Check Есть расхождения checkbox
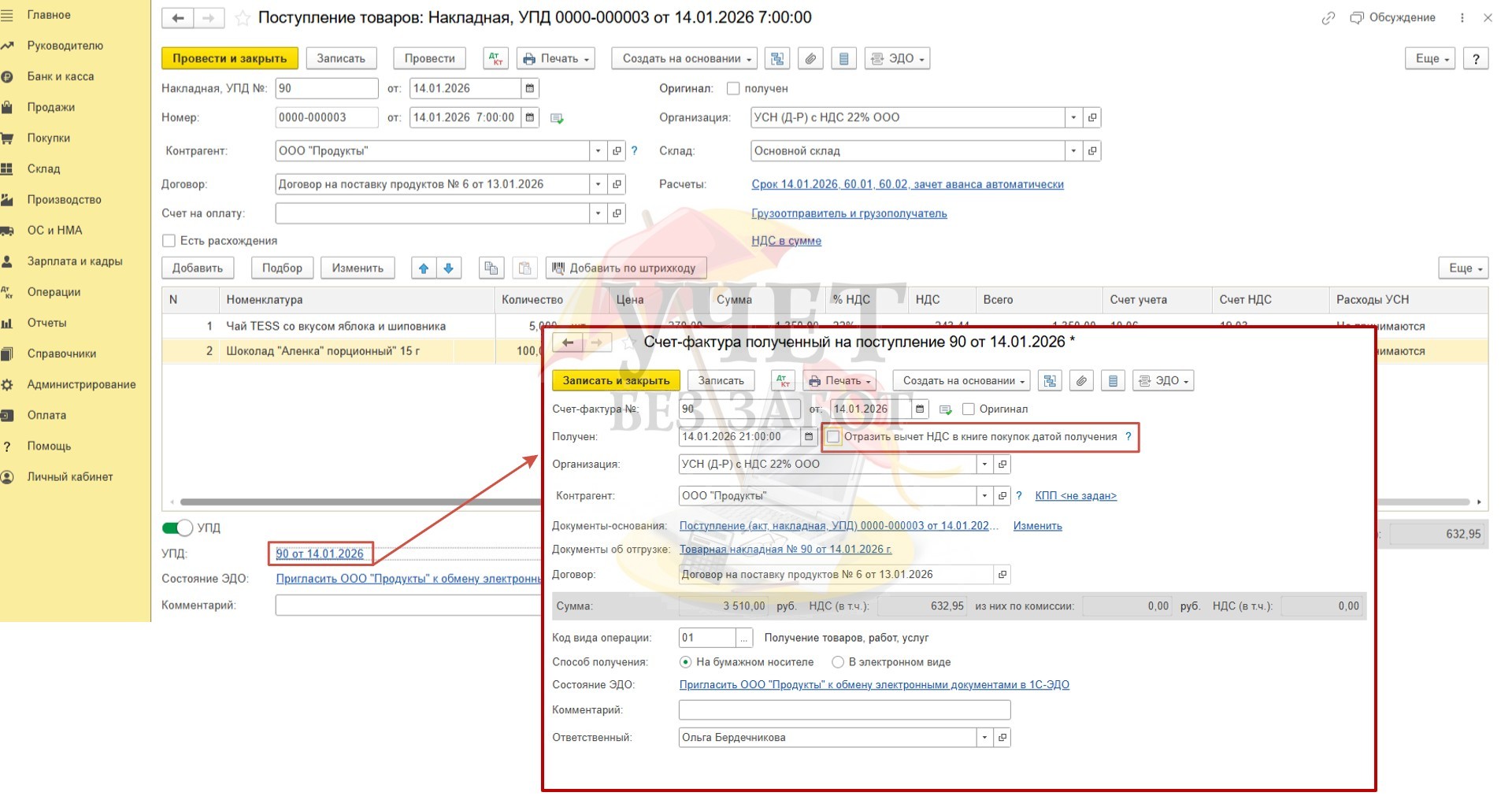The width and height of the screenshot is (1512, 796). pyautogui.click(x=169, y=241)
